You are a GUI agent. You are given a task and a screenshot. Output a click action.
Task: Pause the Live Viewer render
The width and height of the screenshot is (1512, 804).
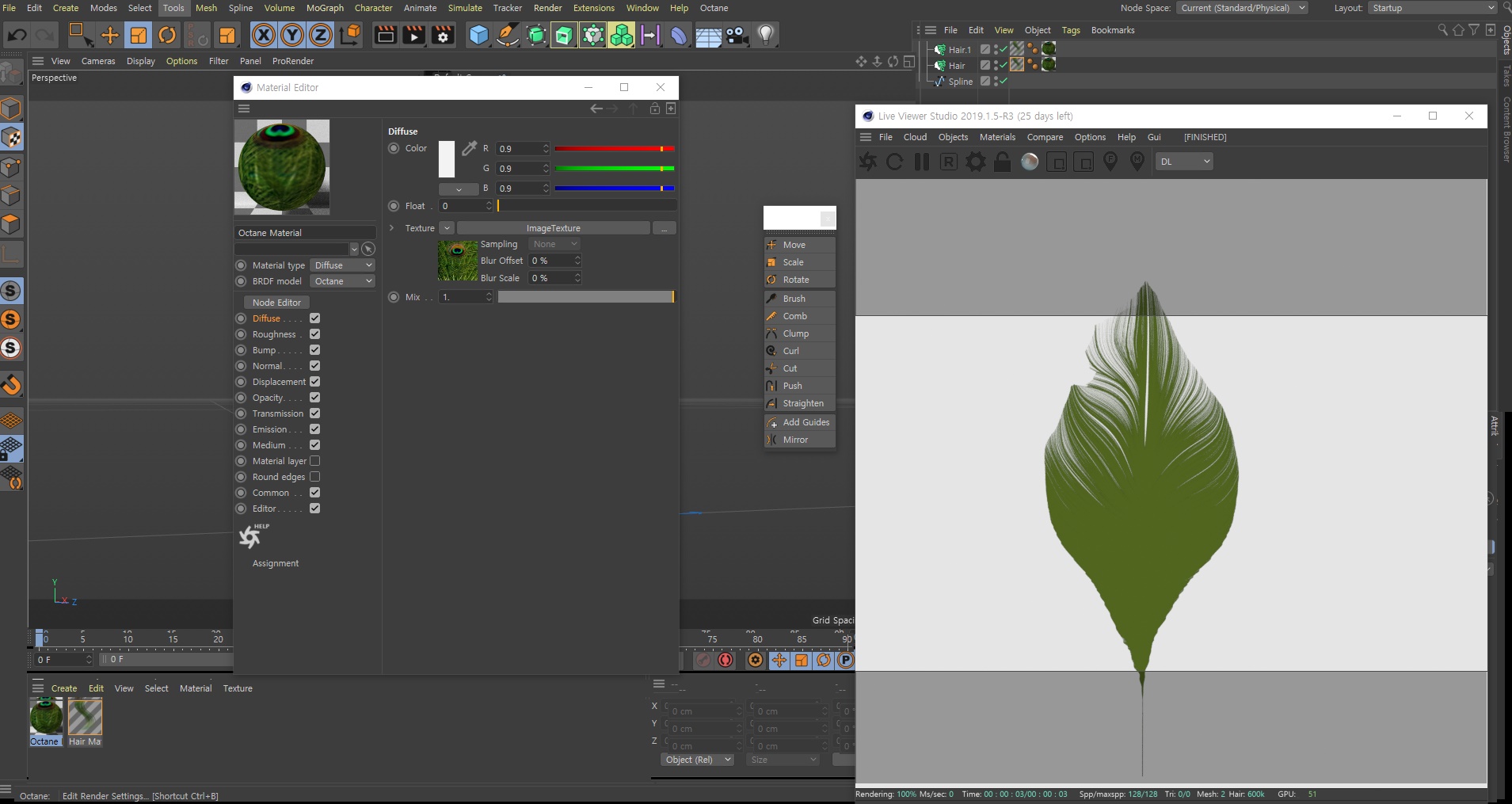click(922, 162)
